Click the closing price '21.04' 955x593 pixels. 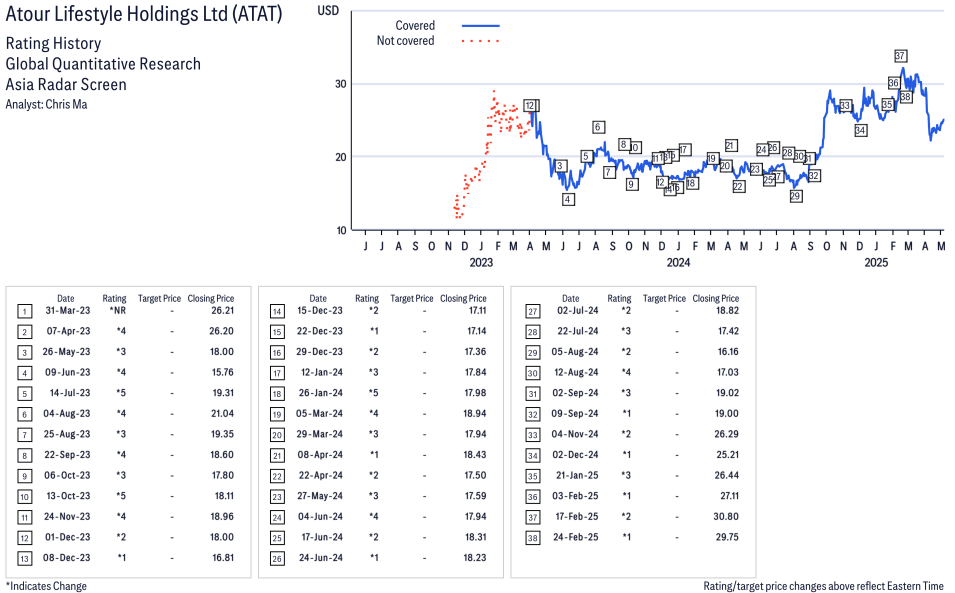tap(223, 413)
